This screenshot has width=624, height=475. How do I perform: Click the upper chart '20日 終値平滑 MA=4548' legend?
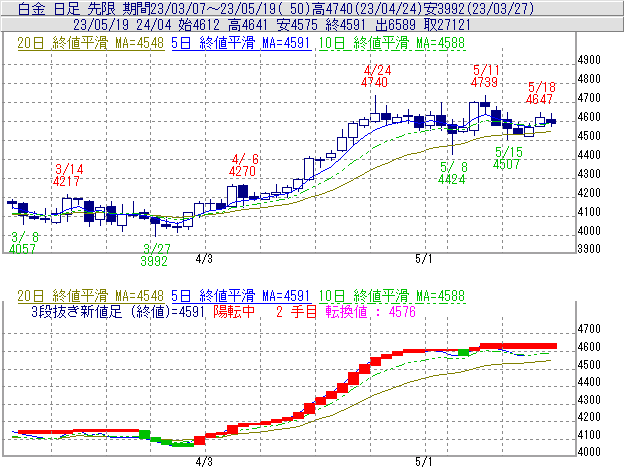pyautogui.click(x=90, y=43)
